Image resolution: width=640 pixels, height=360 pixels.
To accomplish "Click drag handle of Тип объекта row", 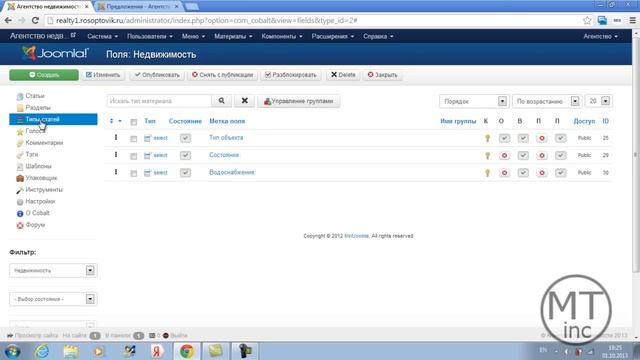I will [116, 138].
